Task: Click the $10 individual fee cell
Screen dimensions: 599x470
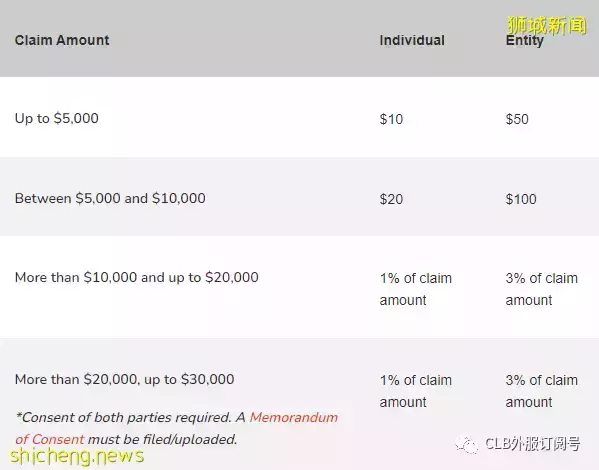Action: (x=391, y=119)
